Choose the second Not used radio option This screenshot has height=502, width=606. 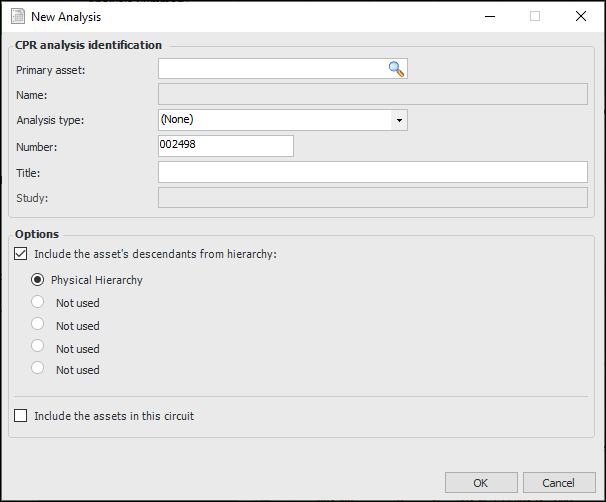(38, 324)
